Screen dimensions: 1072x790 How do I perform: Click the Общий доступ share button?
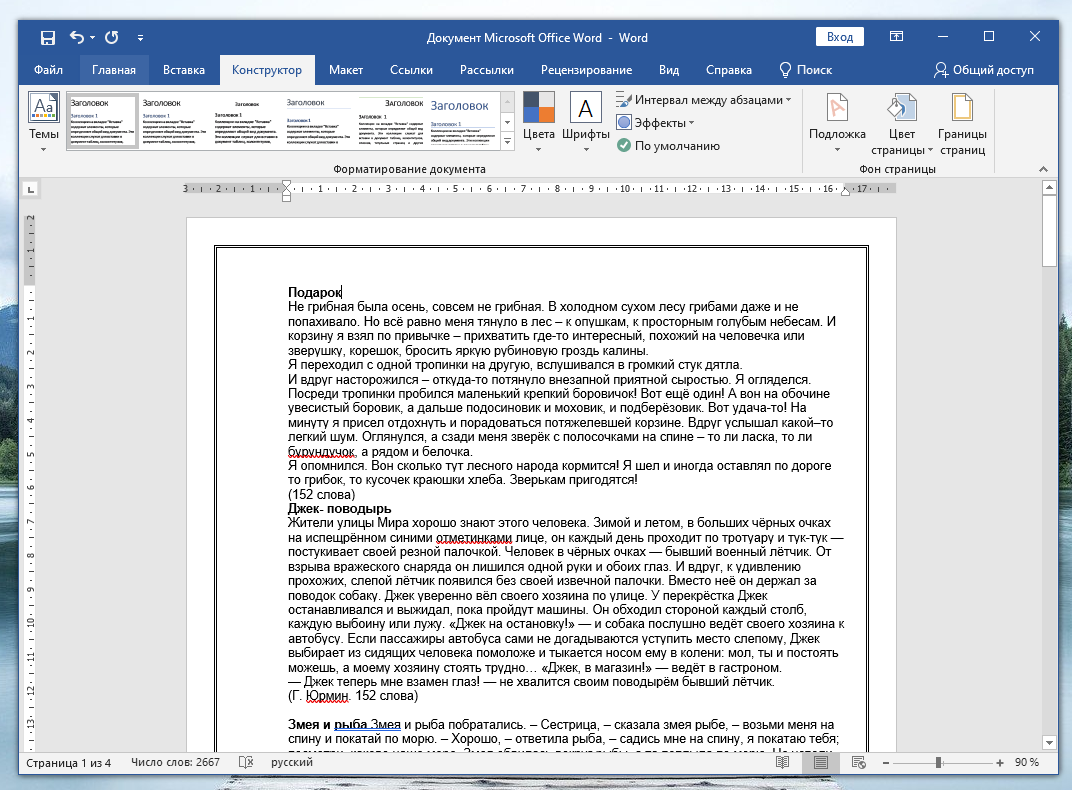(x=984, y=70)
